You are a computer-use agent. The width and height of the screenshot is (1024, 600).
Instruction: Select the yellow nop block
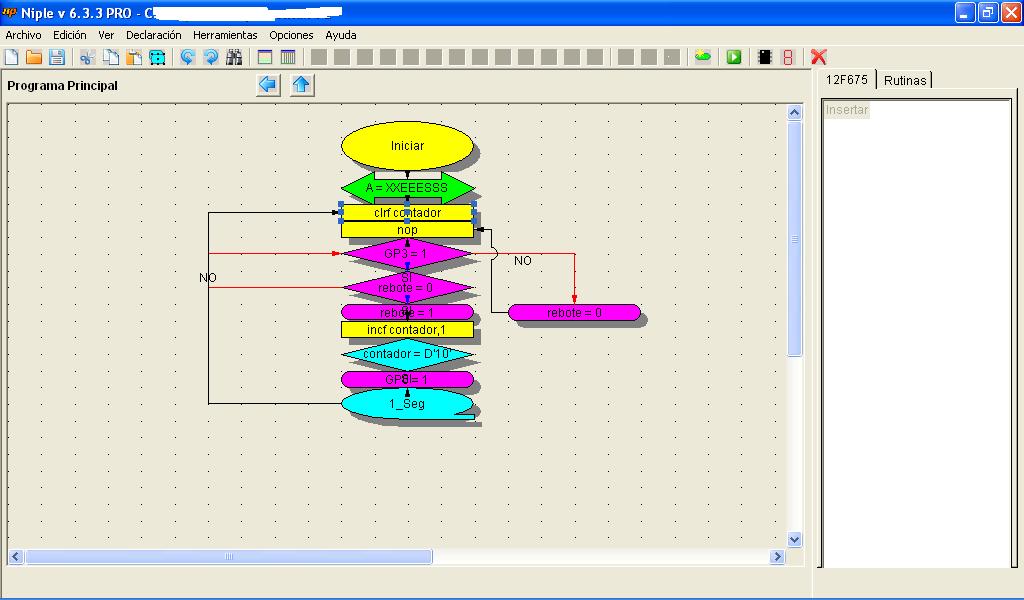pos(408,230)
